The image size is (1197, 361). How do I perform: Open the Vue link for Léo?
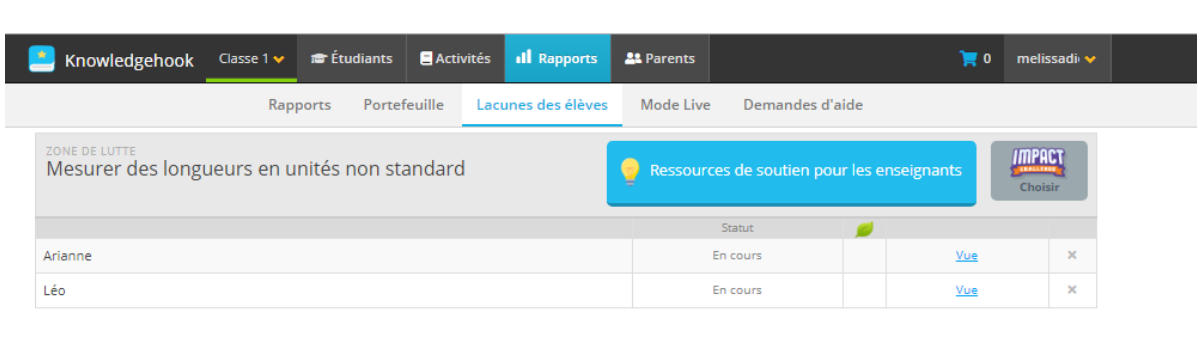(966, 290)
